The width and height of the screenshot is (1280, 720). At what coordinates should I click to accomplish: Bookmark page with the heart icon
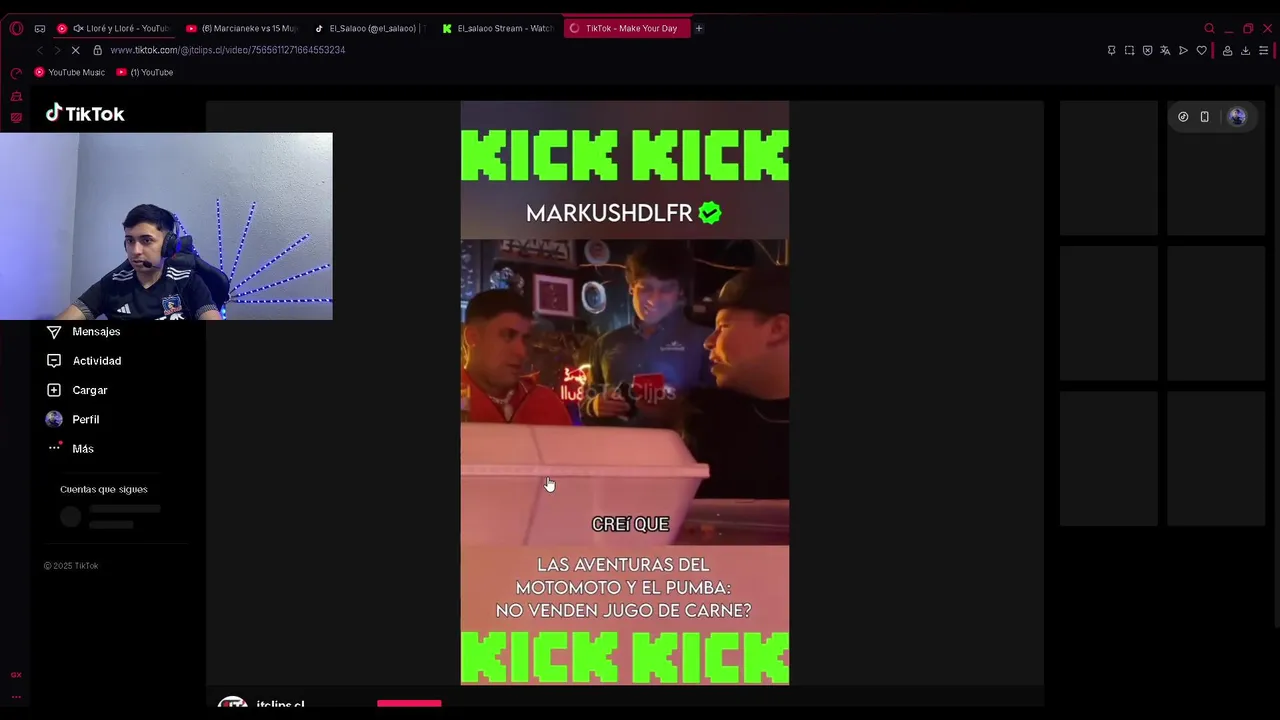[1201, 50]
